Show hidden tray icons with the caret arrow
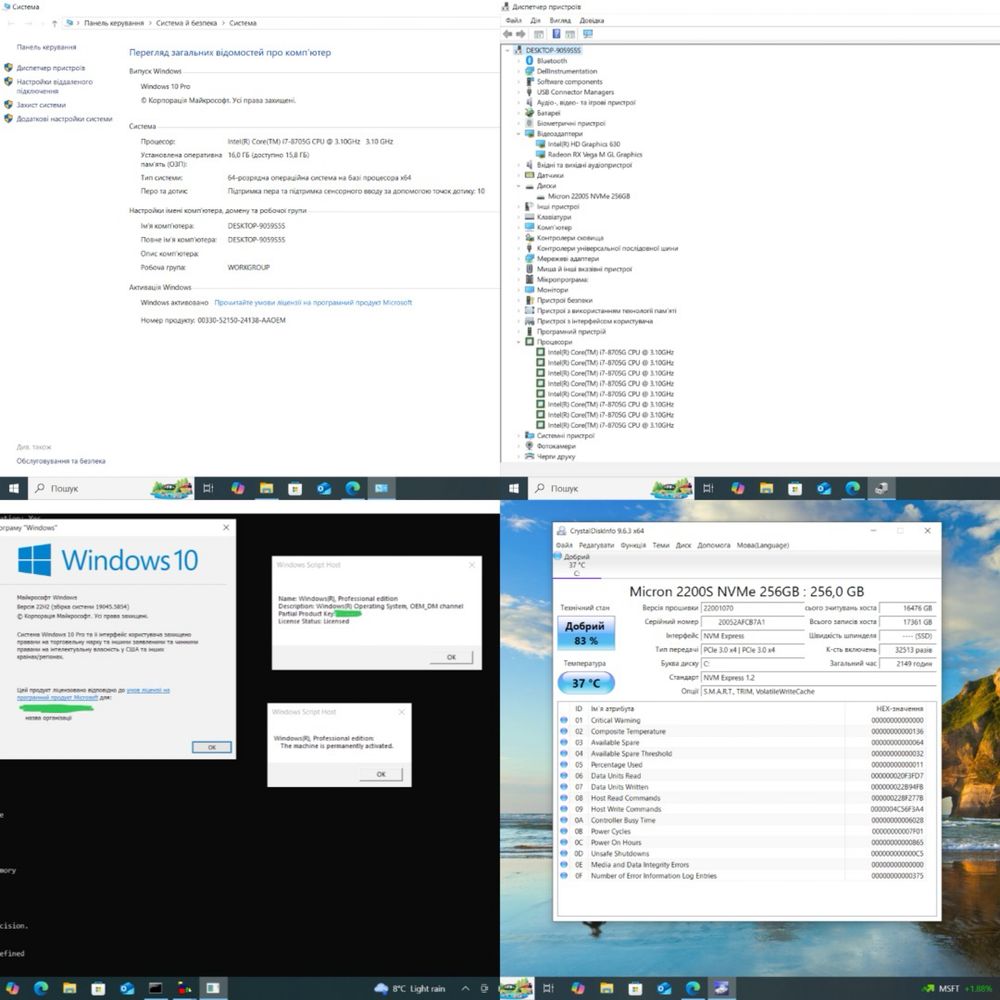Image resolution: width=1000 pixels, height=1000 pixels. coord(466,989)
